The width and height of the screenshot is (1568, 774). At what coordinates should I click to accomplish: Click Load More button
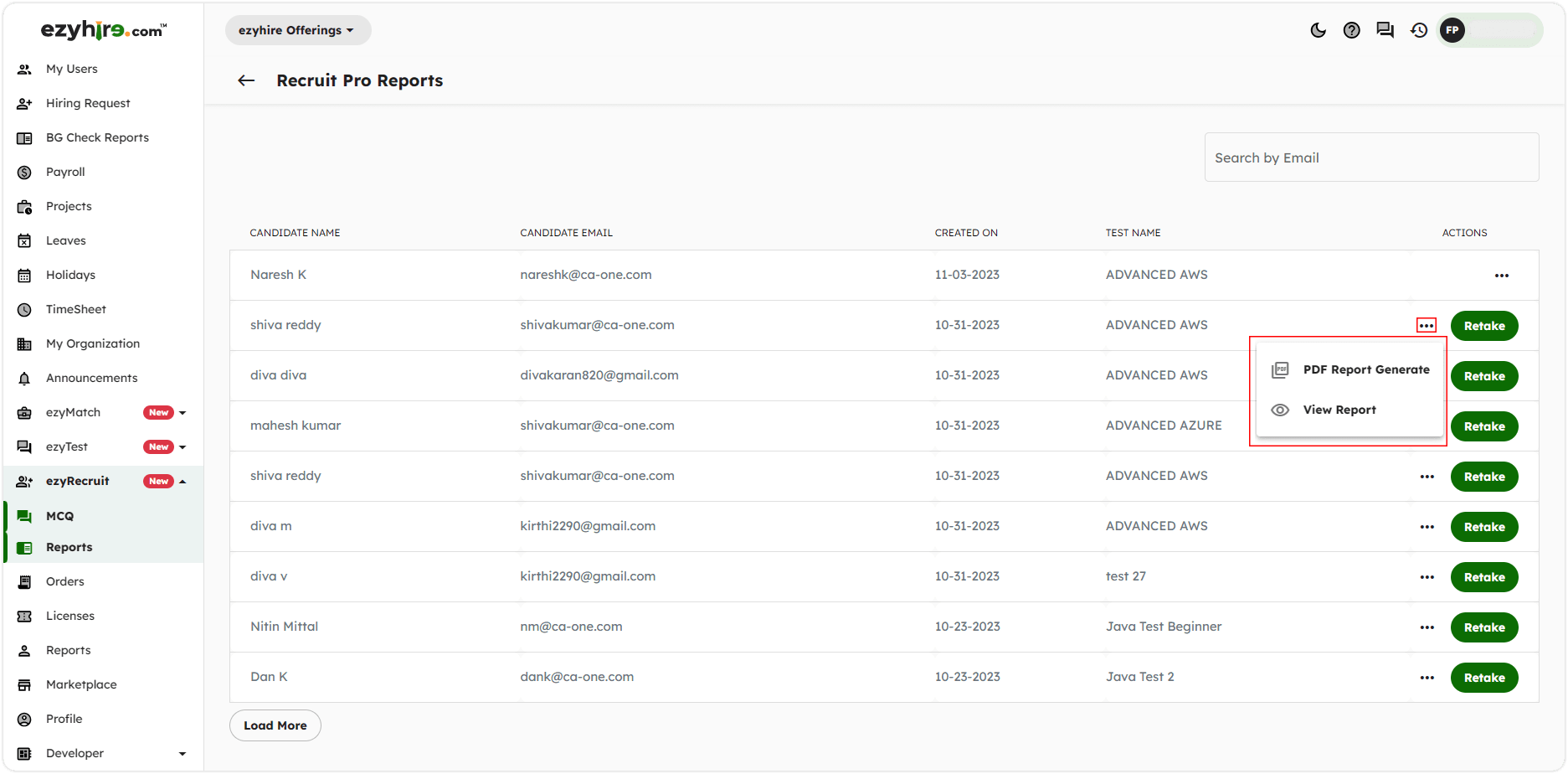coord(275,725)
